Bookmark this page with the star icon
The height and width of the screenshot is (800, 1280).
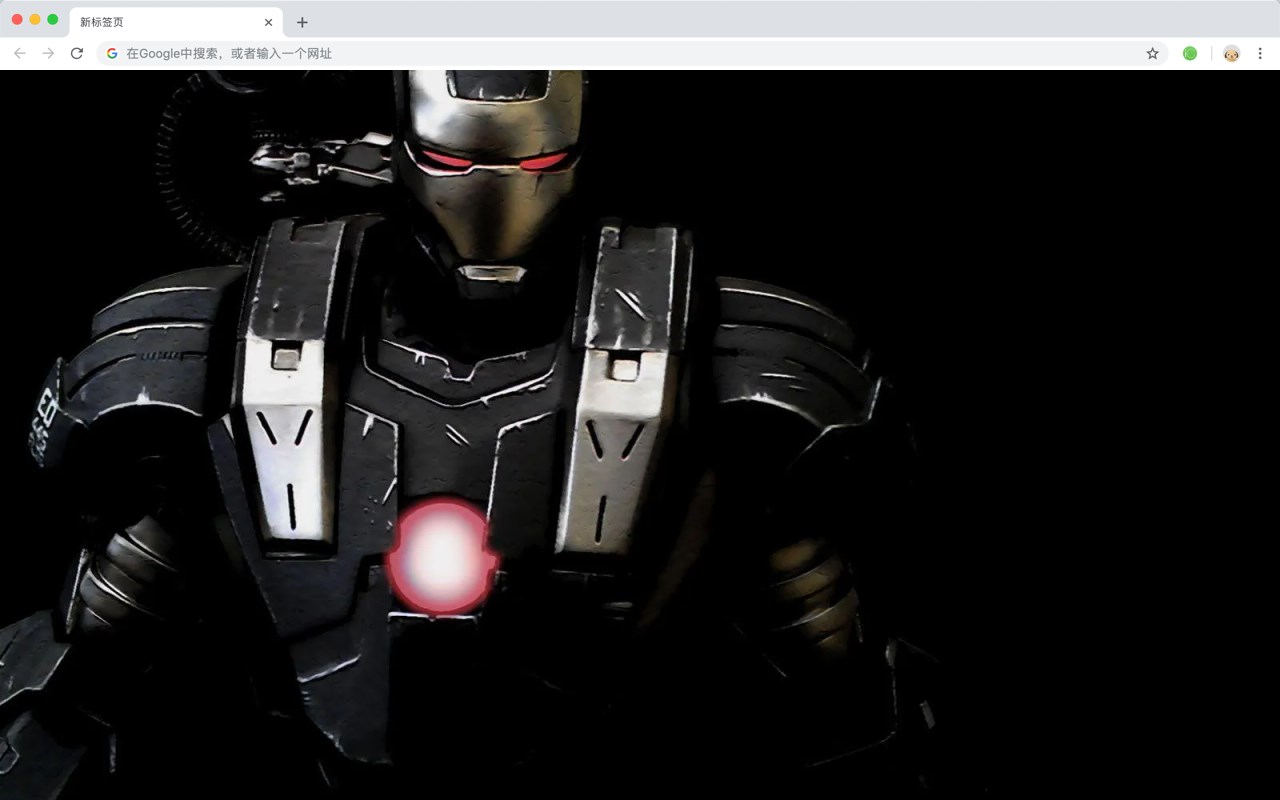(1152, 53)
